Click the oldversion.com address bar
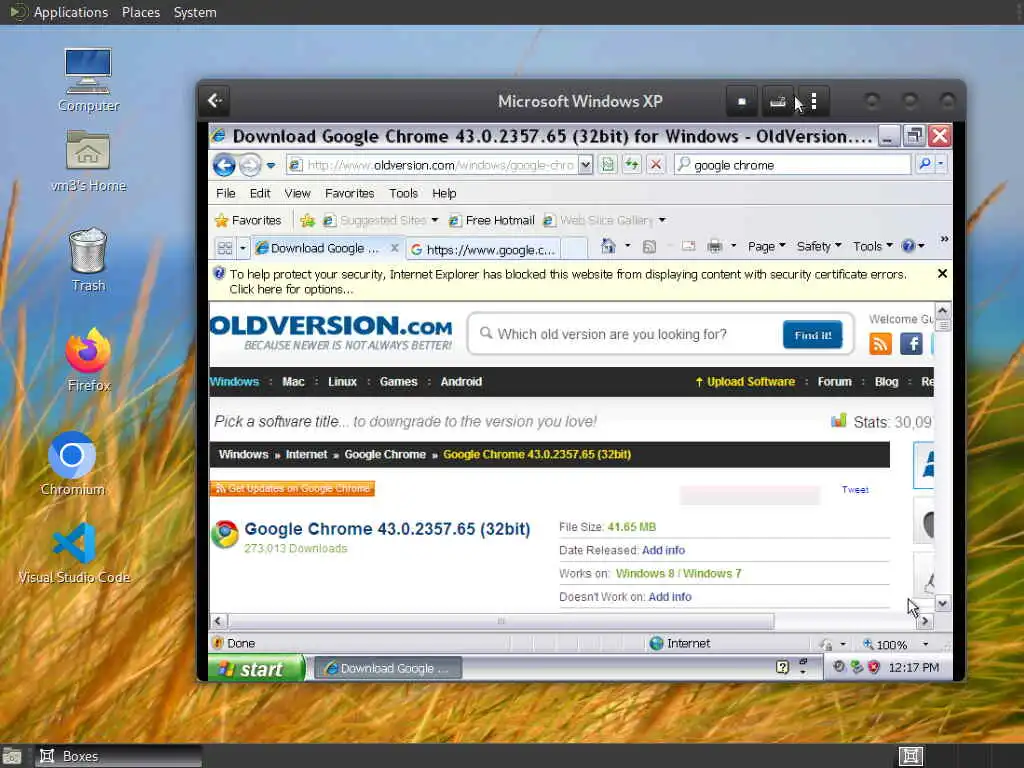This screenshot has width=1024, height=768. pyautogui.click(x=432, y=165)
